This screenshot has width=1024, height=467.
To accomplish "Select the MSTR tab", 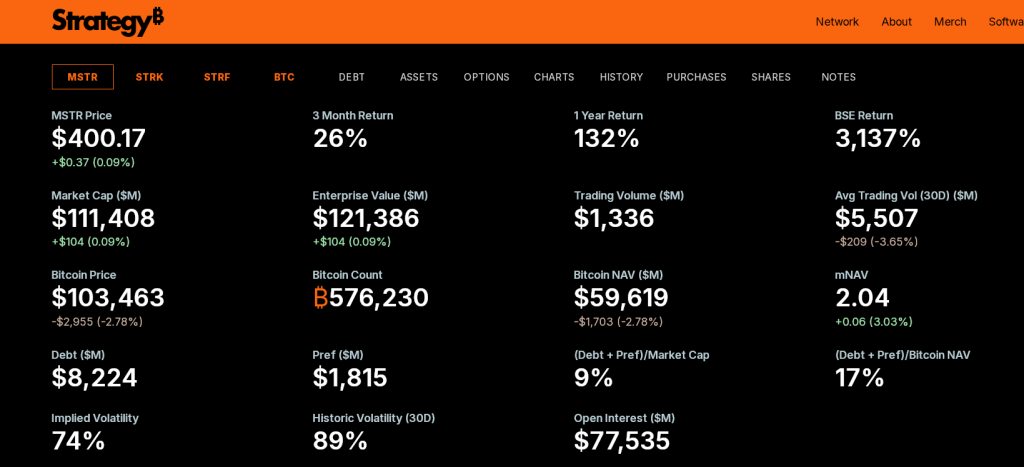I will [83, 77].
